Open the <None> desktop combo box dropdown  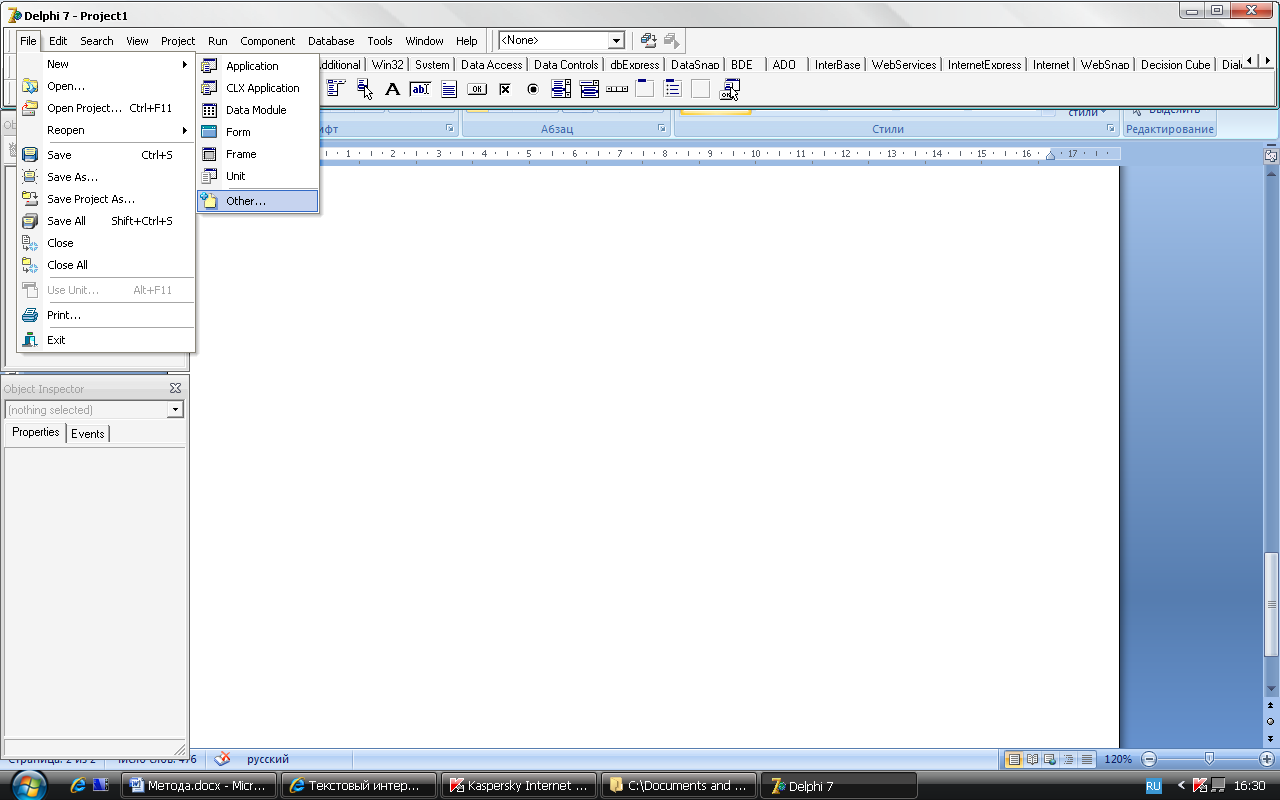point(616,40)
